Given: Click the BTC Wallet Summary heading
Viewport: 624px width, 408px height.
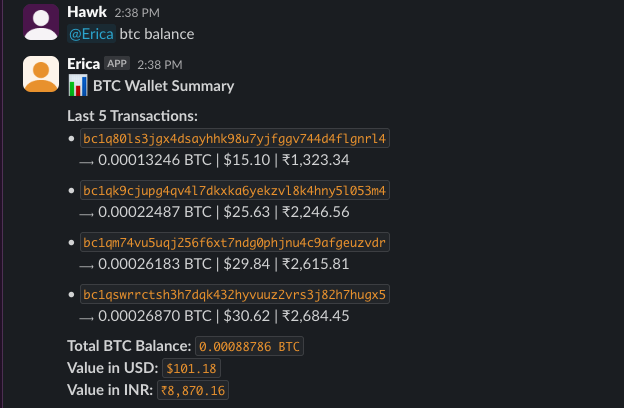Looking at the screenshot, I should (x=163, y=86).
